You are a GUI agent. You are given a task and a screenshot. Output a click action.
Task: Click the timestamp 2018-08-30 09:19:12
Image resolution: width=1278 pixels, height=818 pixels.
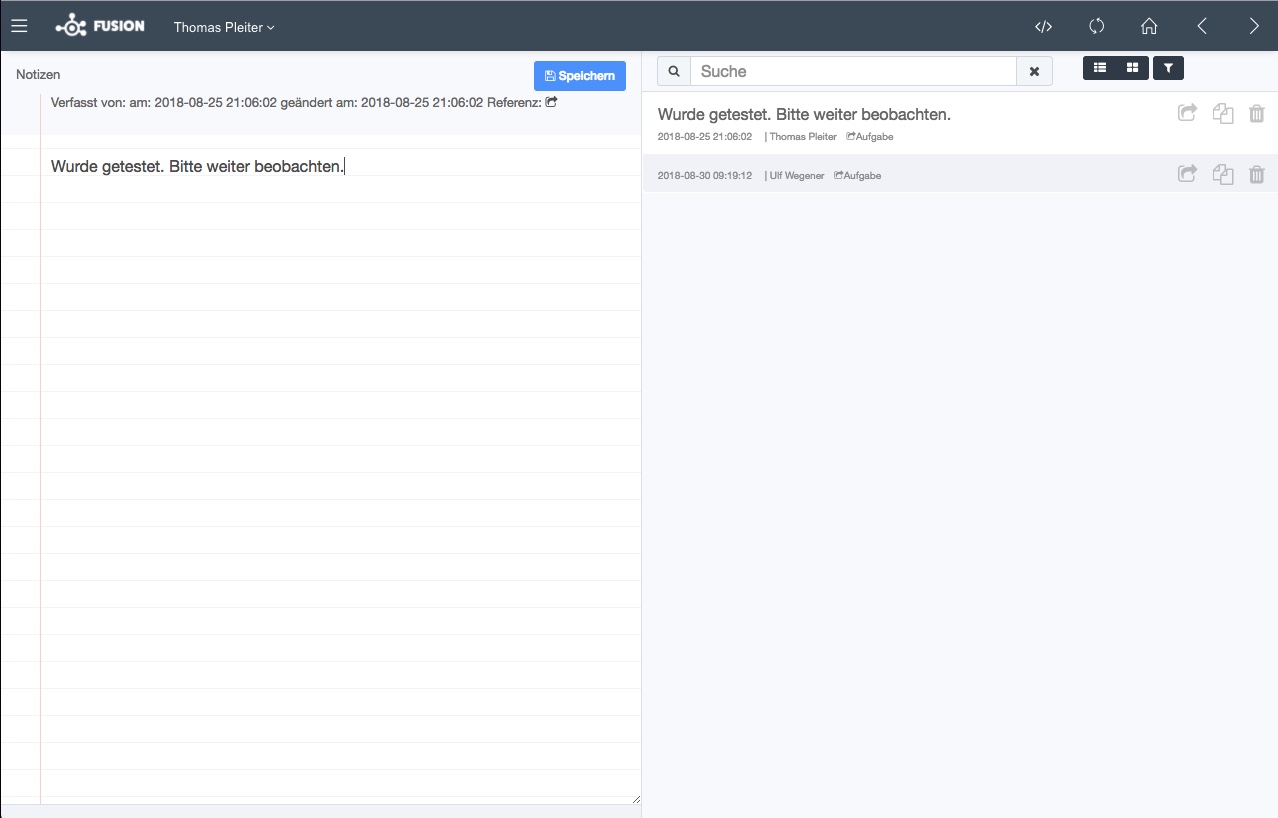click(705, 176)
